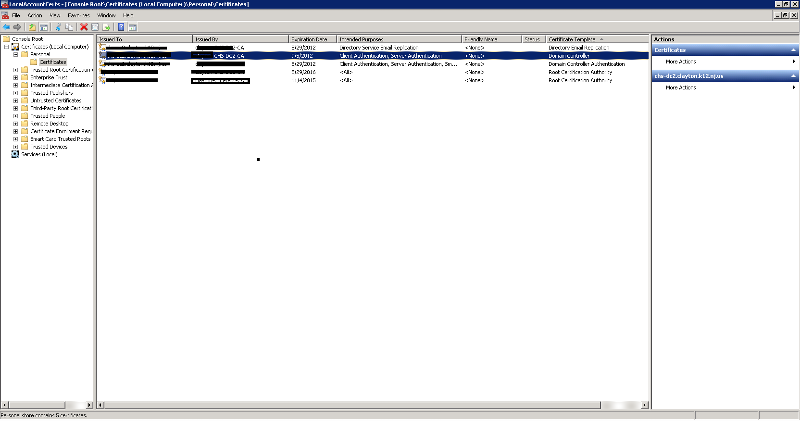800x421 pixels.
Task: Click the certificate icon of the Directory Email Replication row
Action: (x=103, y=47)
